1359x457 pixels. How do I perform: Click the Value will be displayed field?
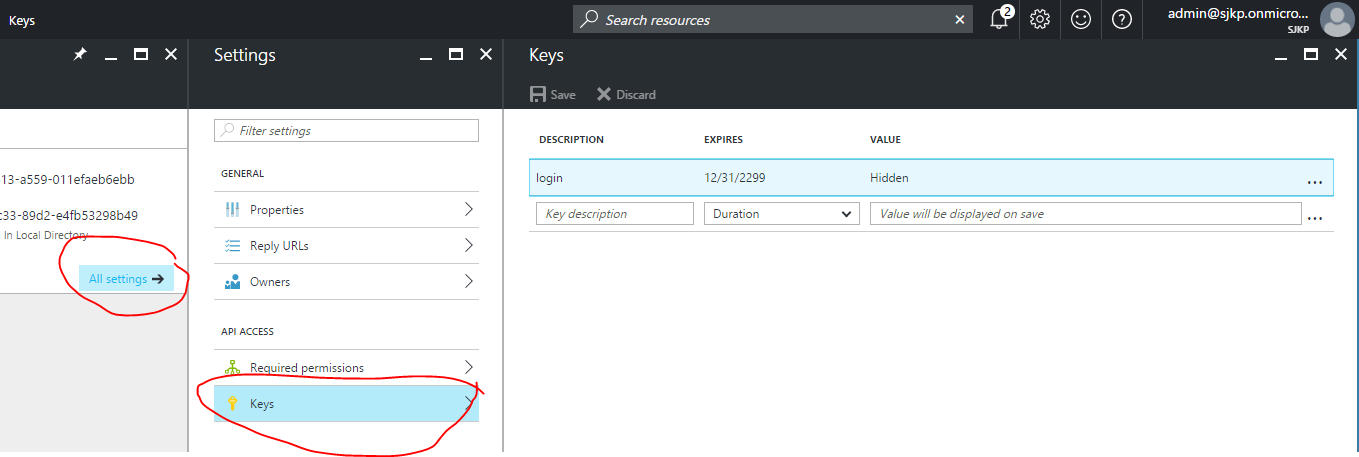[x=1086, y=214]
